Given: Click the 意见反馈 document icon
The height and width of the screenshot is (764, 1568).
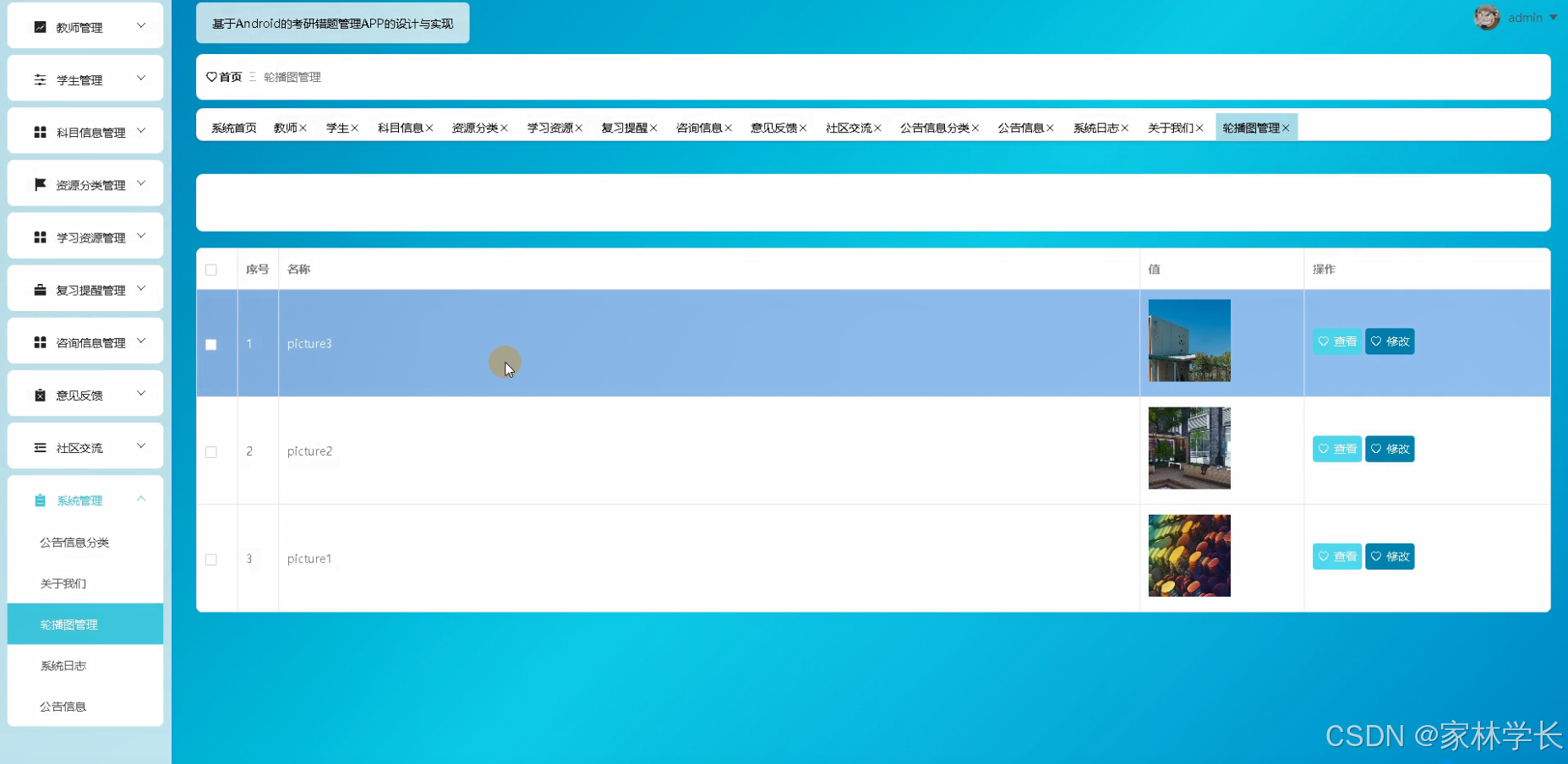Looking at the screenshot, I should tap(40, 393).
